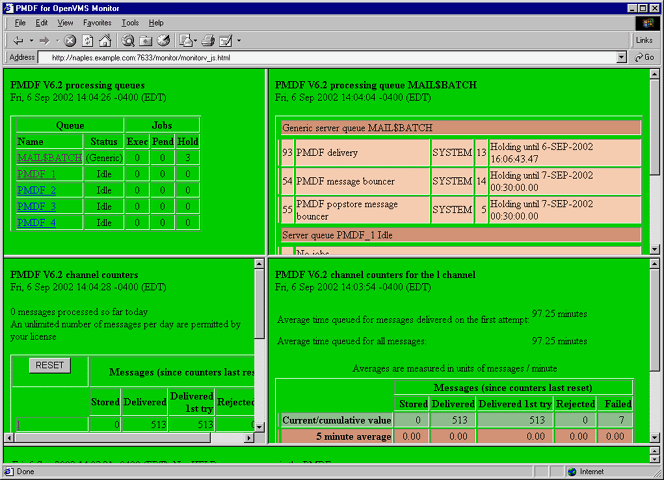Open the View menu
Viewport: 664px width, 480px height.
[x=65, y=23]
